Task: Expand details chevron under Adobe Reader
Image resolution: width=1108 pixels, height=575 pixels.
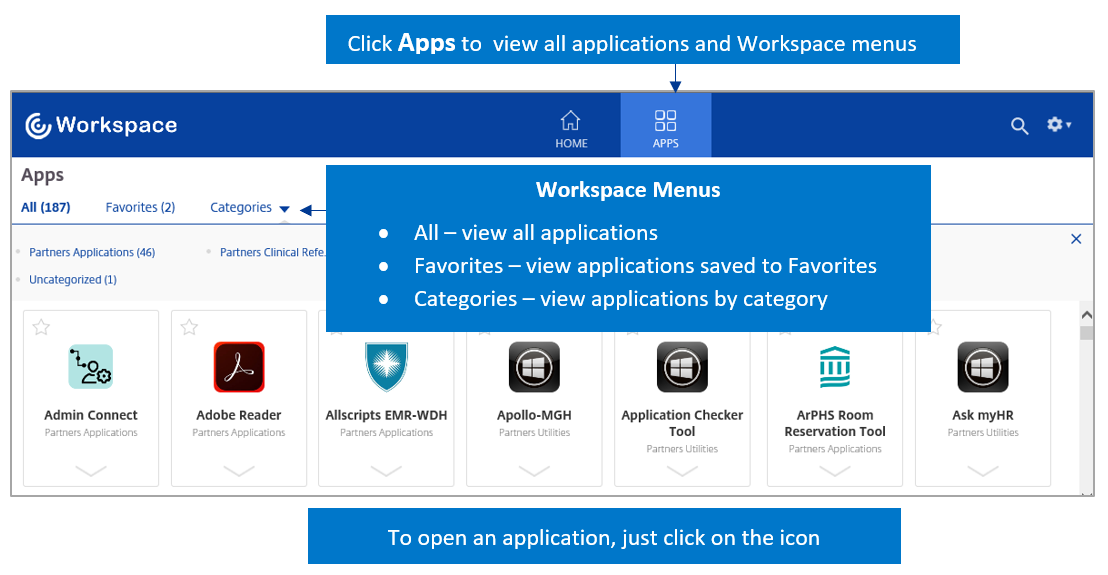Action: [239, 471]
